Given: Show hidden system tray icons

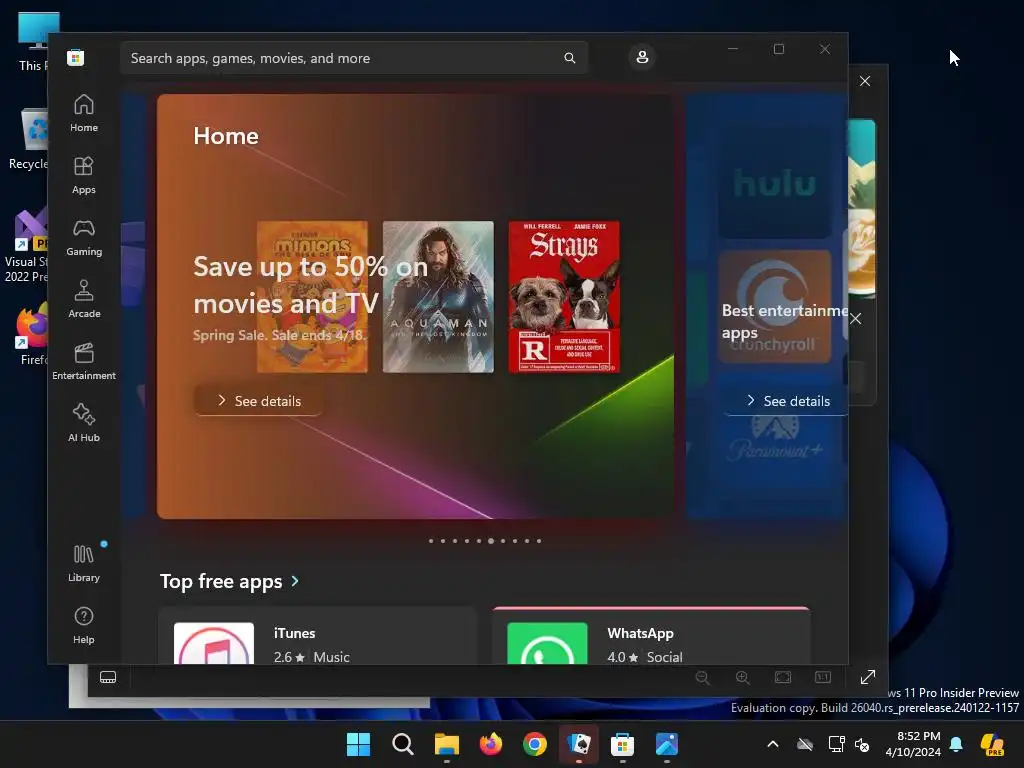Looking at the screenshot, I should point(773,744).
